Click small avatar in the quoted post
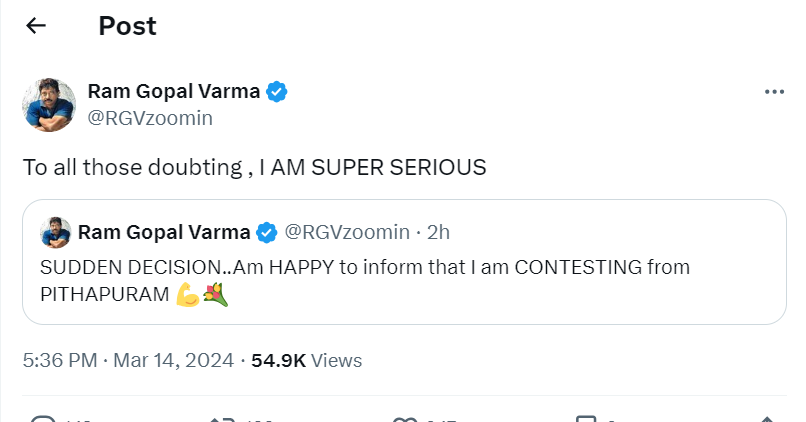 (56, 233)
